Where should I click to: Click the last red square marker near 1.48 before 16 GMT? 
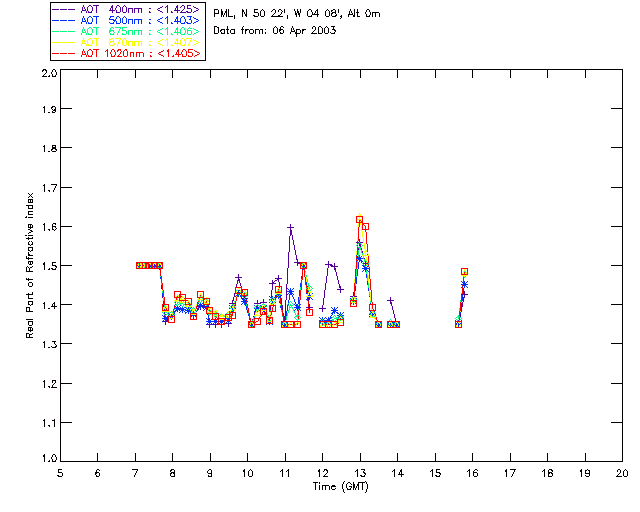coord(464,272)
